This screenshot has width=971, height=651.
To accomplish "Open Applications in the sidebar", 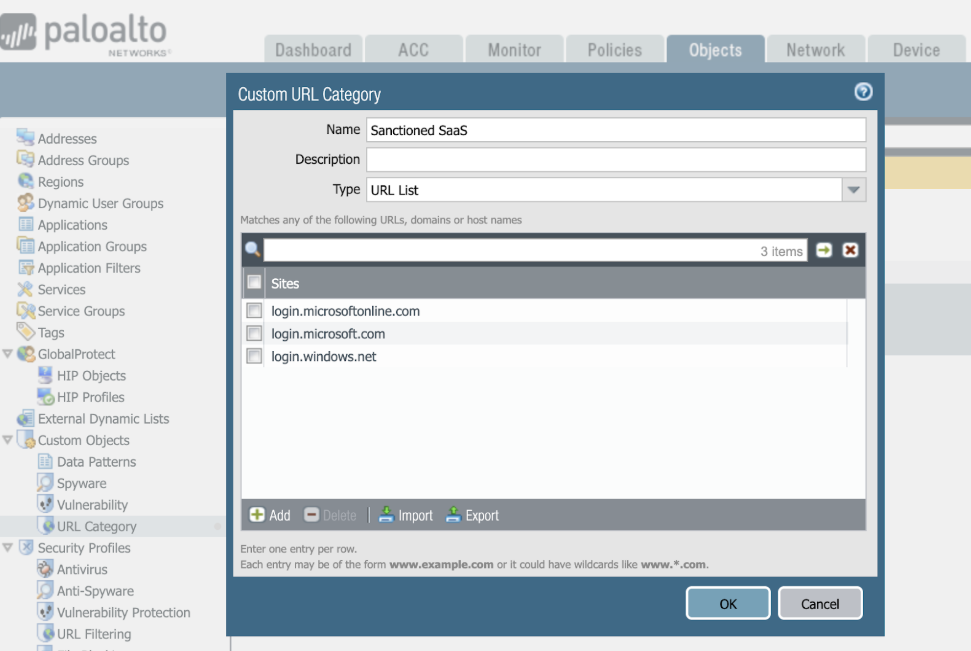I will click(72, 225).
